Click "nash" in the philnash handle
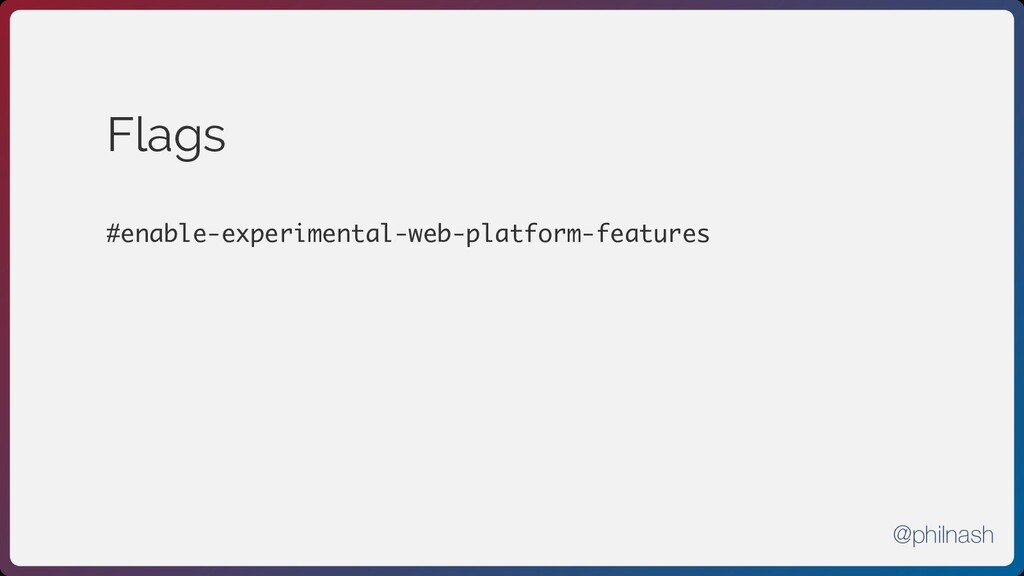 pos(968,535)
